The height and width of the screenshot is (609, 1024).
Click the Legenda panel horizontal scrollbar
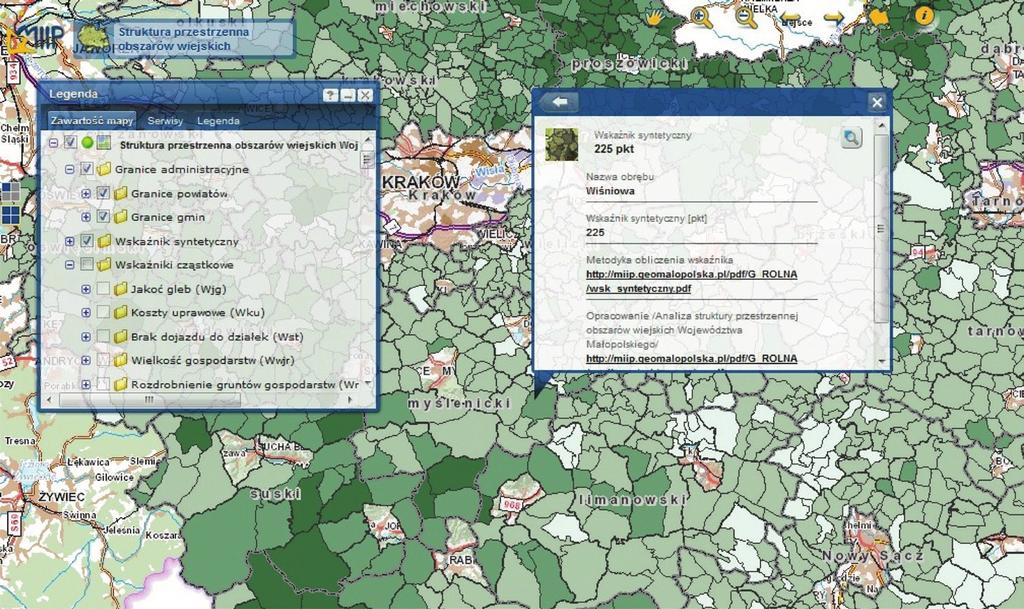(x=150, y=399)
